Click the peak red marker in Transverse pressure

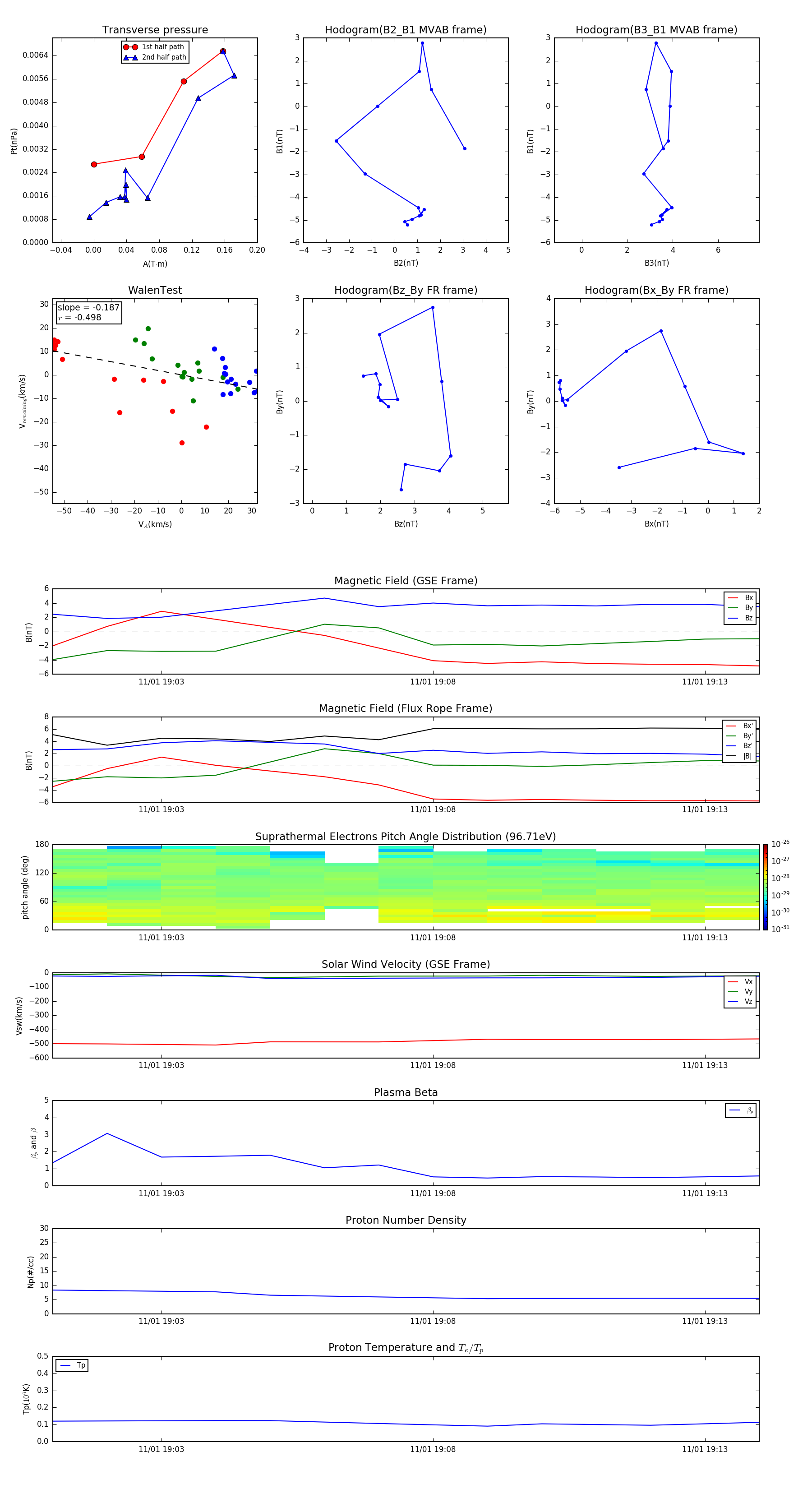223,51
